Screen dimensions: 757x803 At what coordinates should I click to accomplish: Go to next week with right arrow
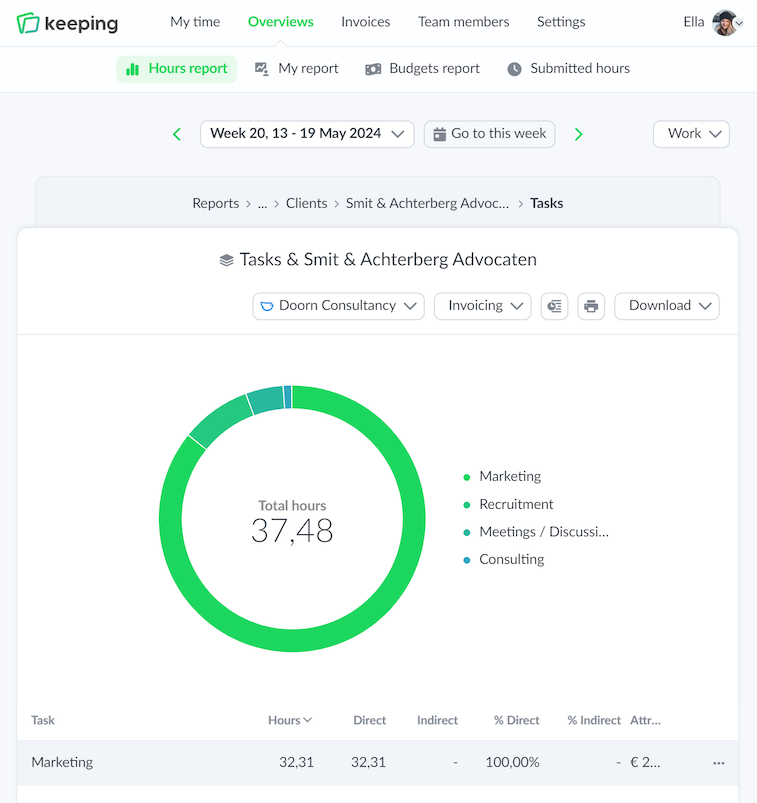pyautogui.click(x=579, y=134)
